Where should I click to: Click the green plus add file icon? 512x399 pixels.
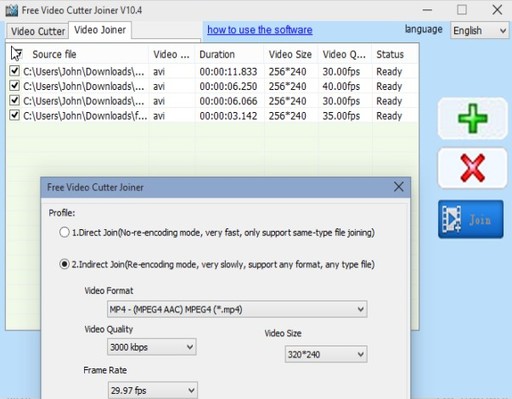point(472,119)
